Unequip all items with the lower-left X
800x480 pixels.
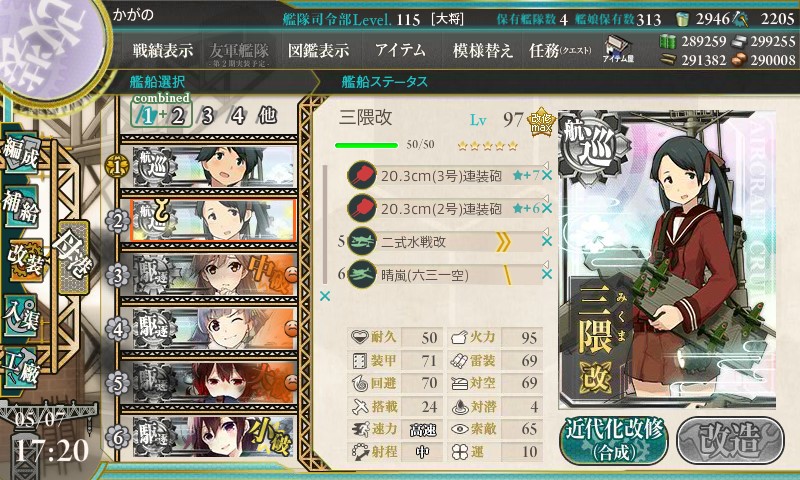point(324,296)
